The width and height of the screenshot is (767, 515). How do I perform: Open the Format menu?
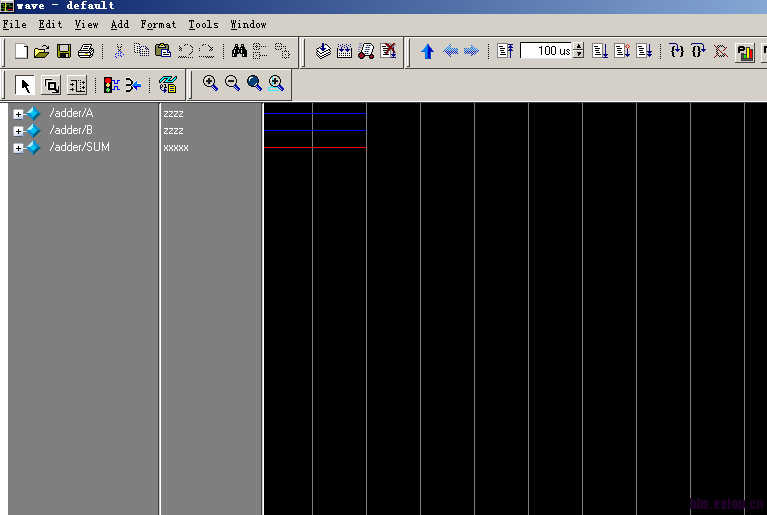click(158, 24)
